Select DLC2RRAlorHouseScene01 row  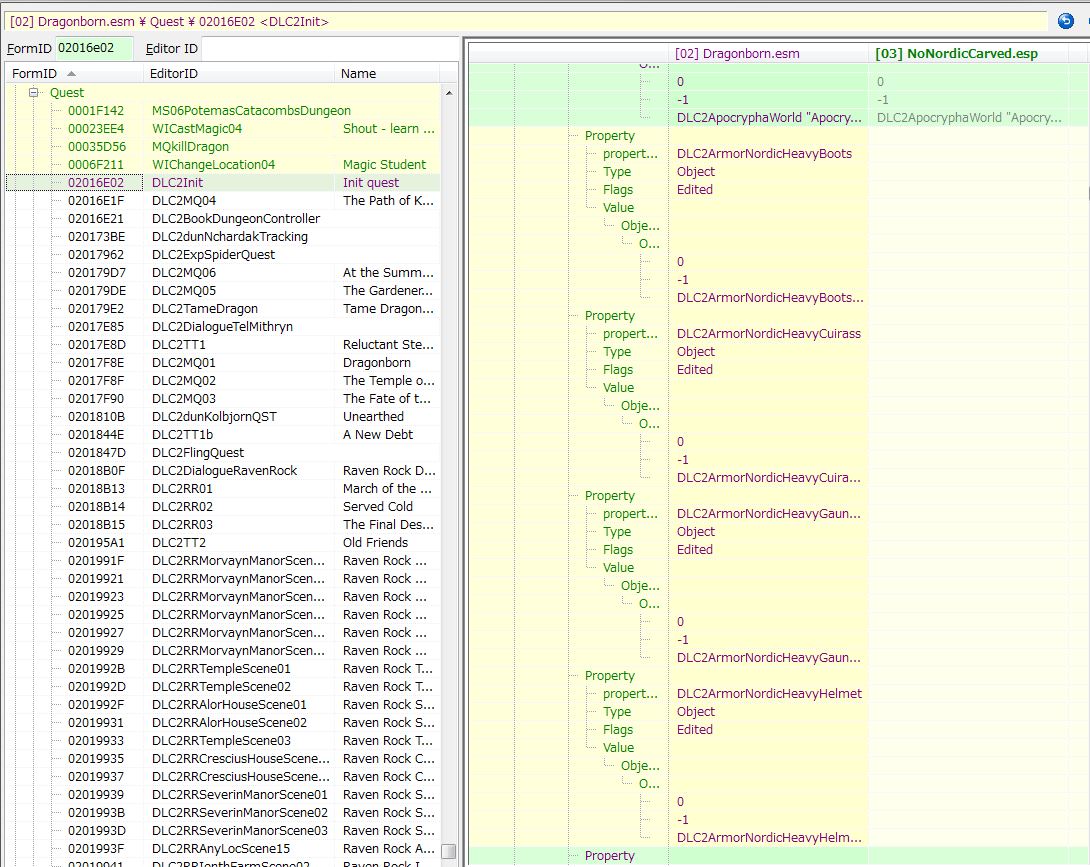[x=223, y=705]
